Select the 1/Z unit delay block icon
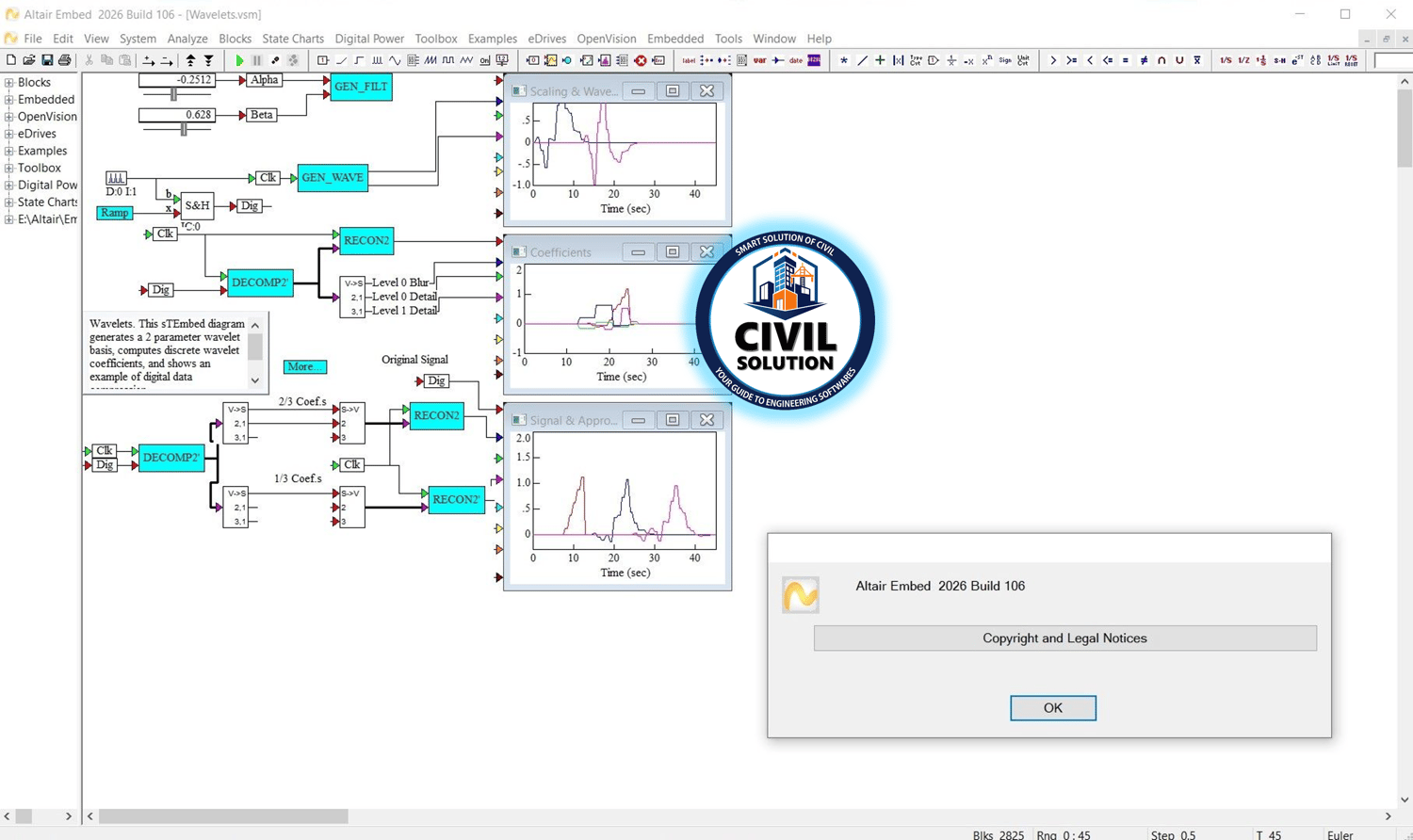The width and height of the screenshot is (1413, 840). tap(1243, 60)
